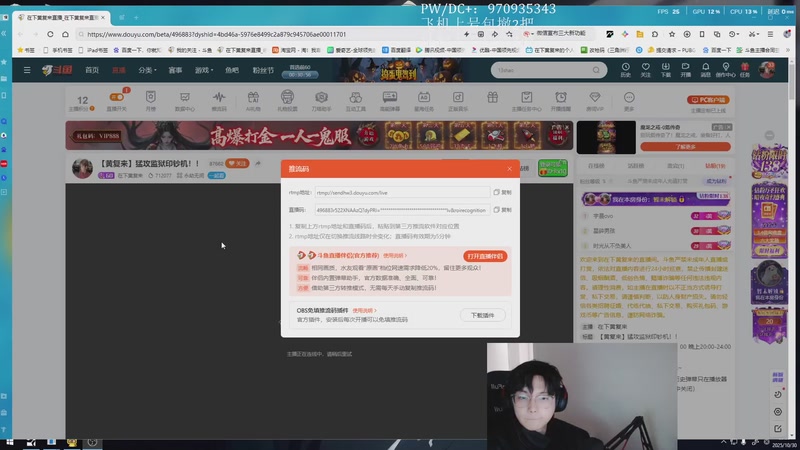Expand the 游戏 dropdown in navigation
800x450 pixels.
[x=204, y=70]
